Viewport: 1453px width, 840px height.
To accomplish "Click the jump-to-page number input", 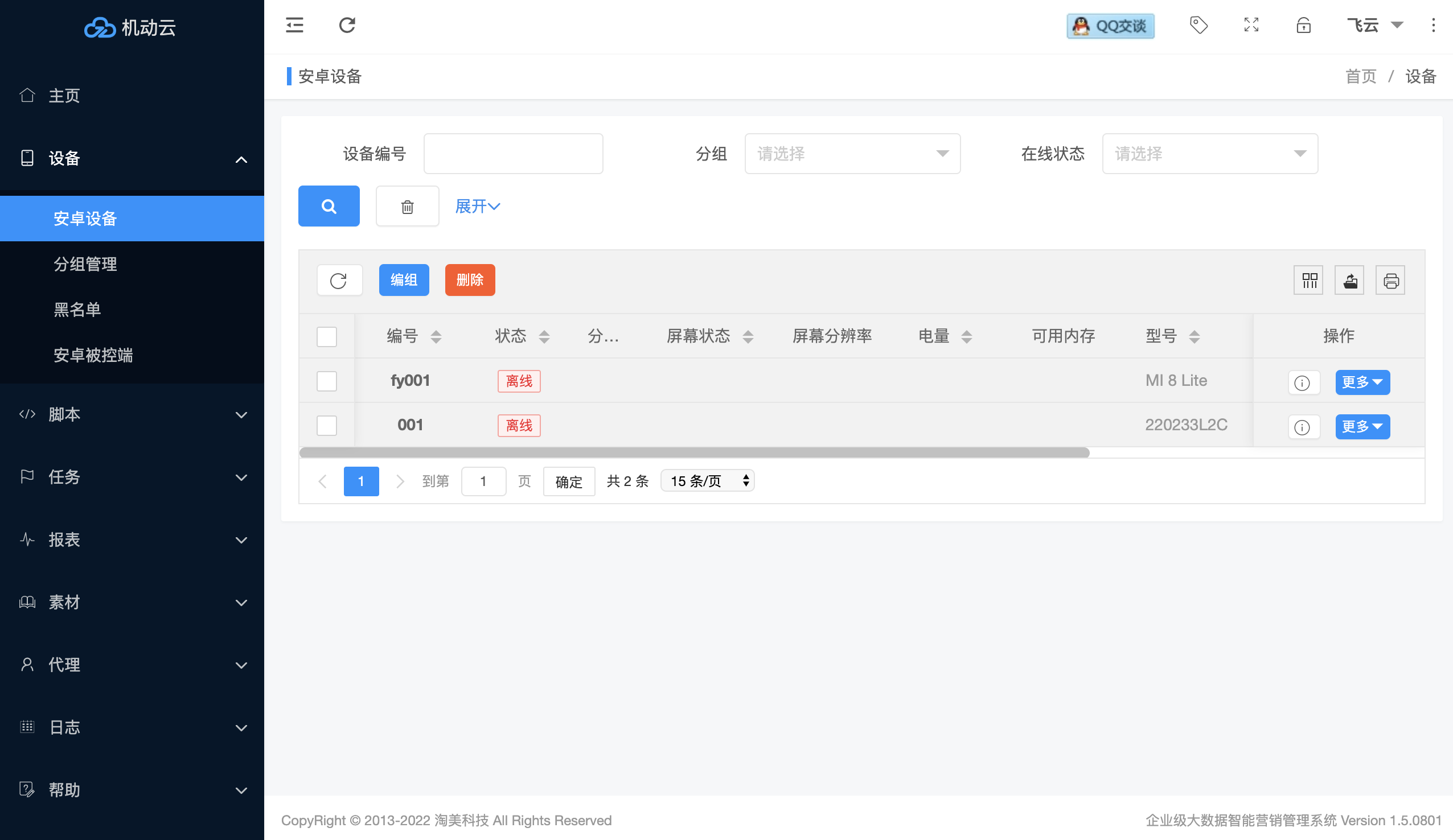I will click(x=483, y=481).
